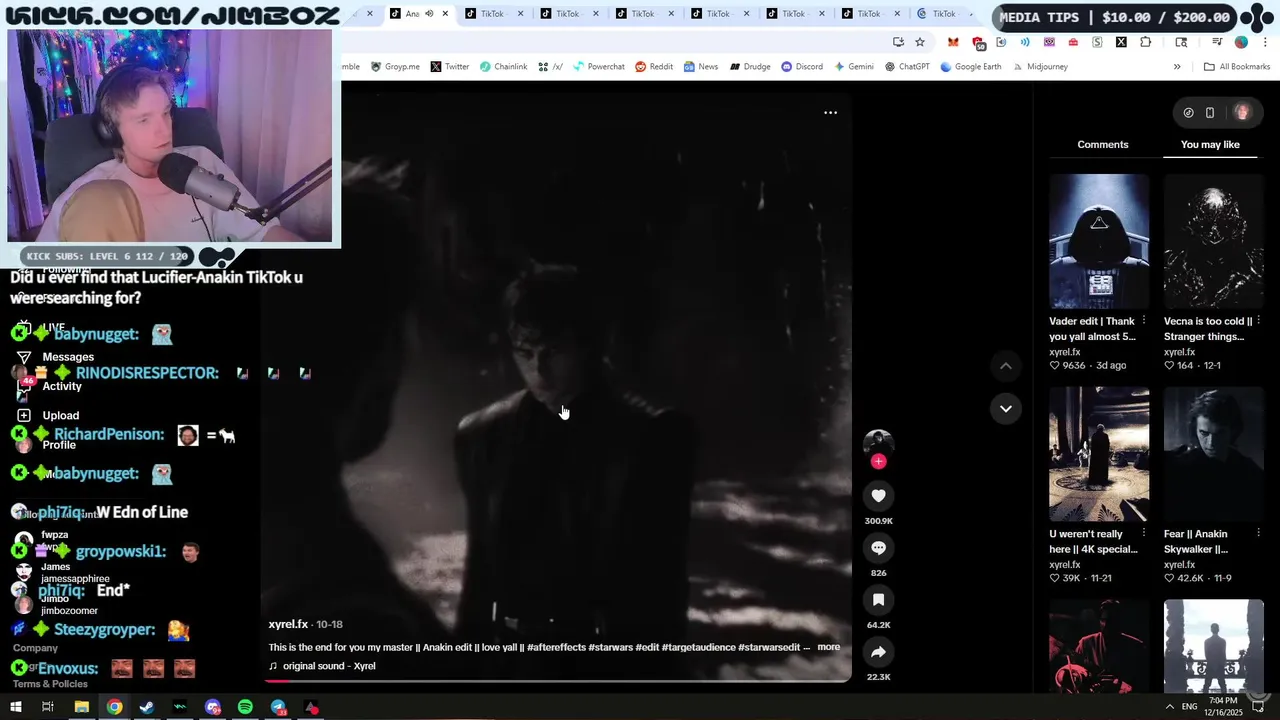Save video with the bookmark icon
The width and height of the screenshot is (1280, 720).
(x=878, y=600)
